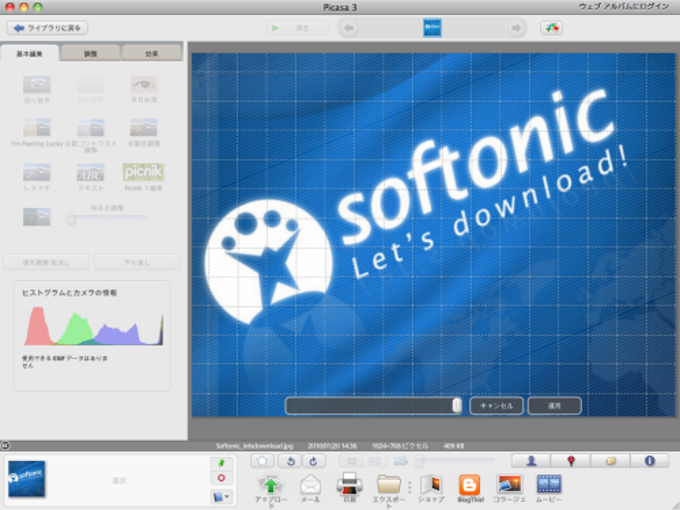Go back to the library
This screenshot has height=510, width=680.
pos(47,28)
